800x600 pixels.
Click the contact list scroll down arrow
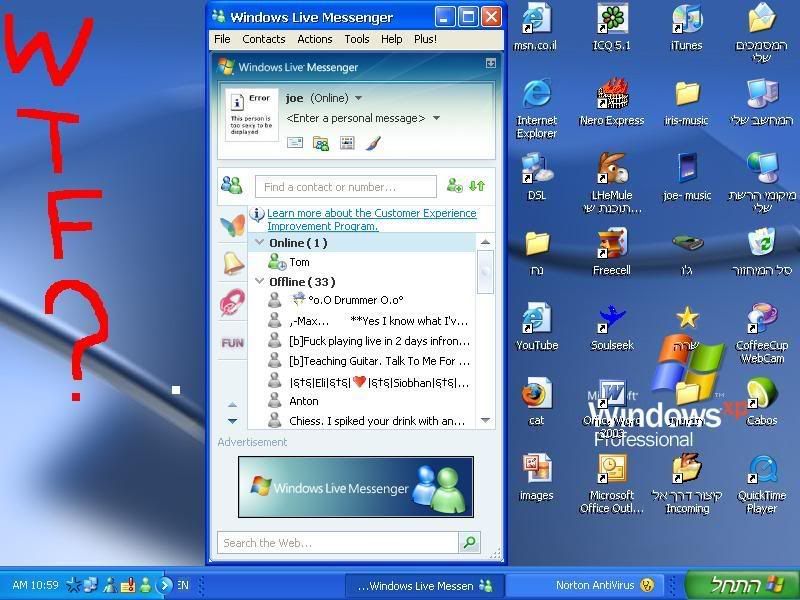point(485,420)
